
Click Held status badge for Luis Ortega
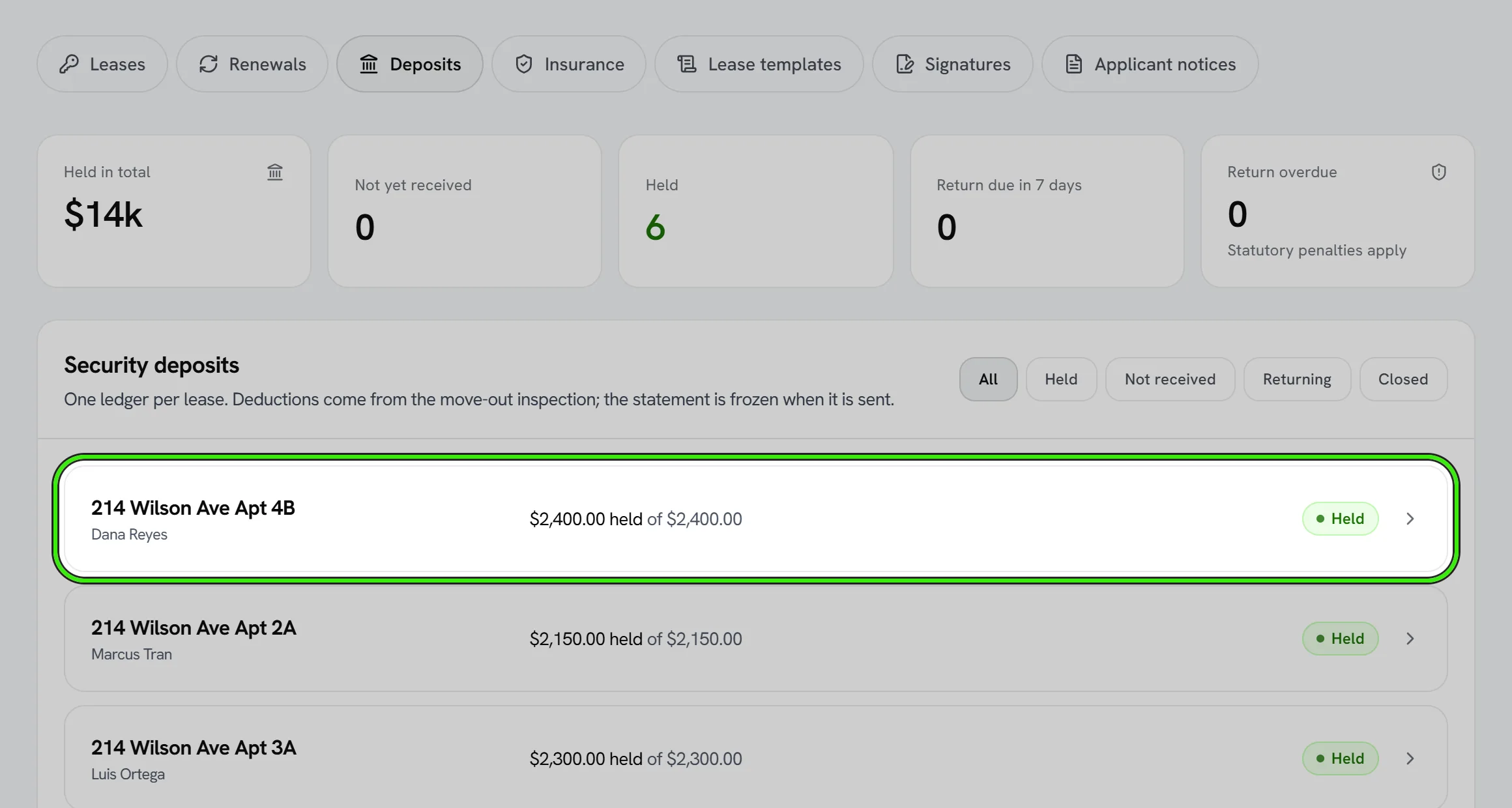[x=1340, y=758]
